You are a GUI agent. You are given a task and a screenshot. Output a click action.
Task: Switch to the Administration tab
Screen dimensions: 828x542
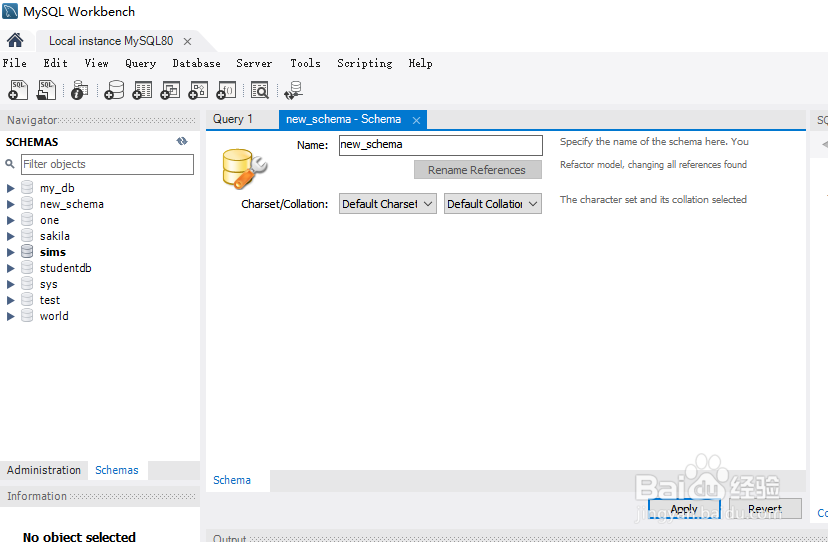click(44, 470)
